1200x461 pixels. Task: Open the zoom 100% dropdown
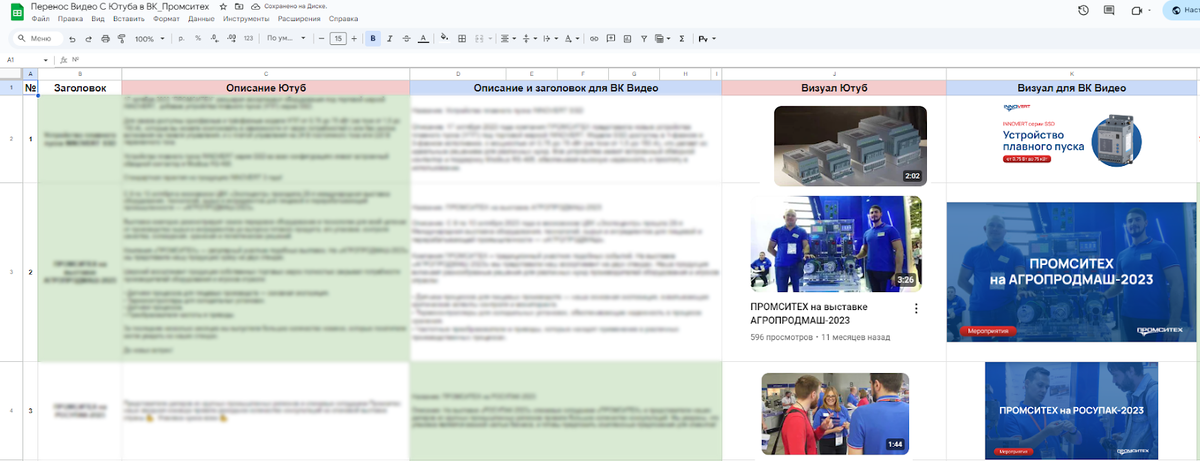click(x=148, y=39)
